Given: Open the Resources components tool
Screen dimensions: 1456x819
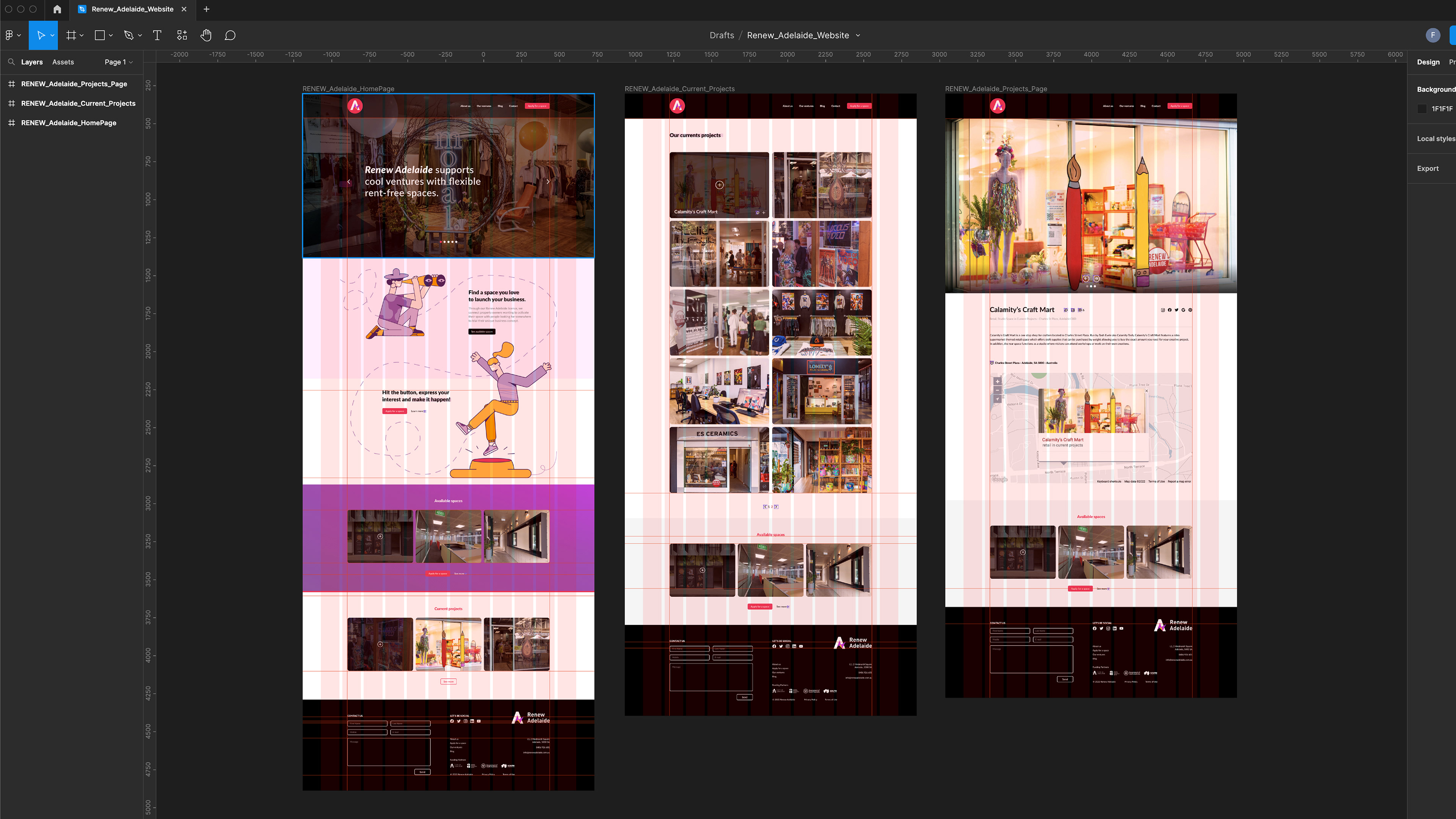Looking at the screenshot, I should [182, 35].
